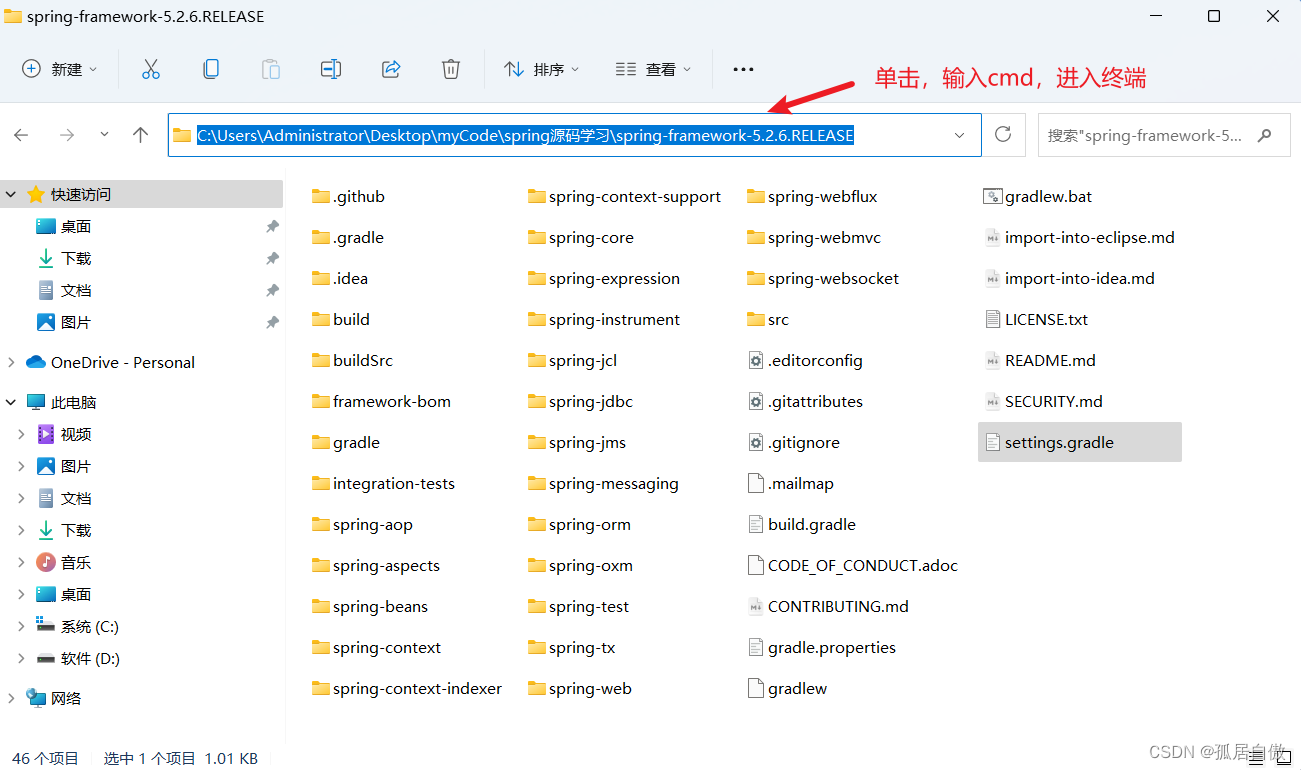
Task: Select the gradle.properties file
Action: (x=822, y=647)
